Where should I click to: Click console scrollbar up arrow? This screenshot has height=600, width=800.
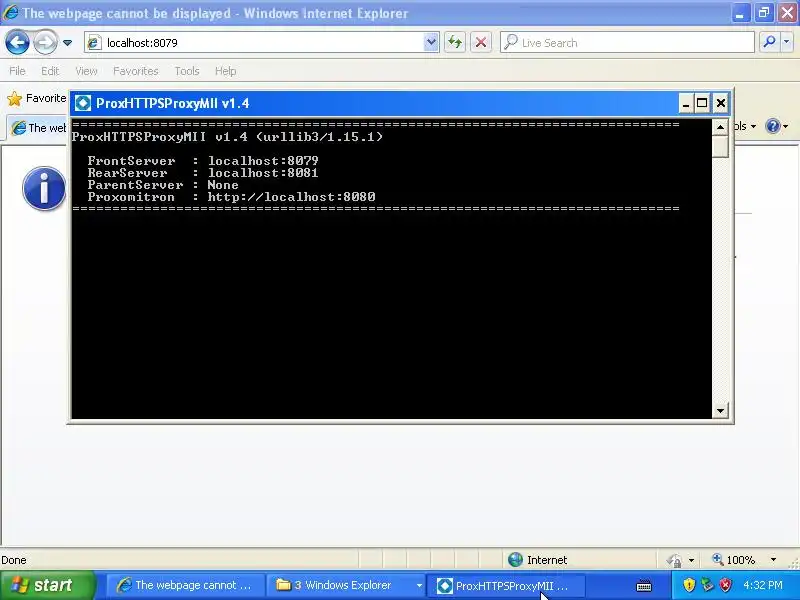click(720, 127)
